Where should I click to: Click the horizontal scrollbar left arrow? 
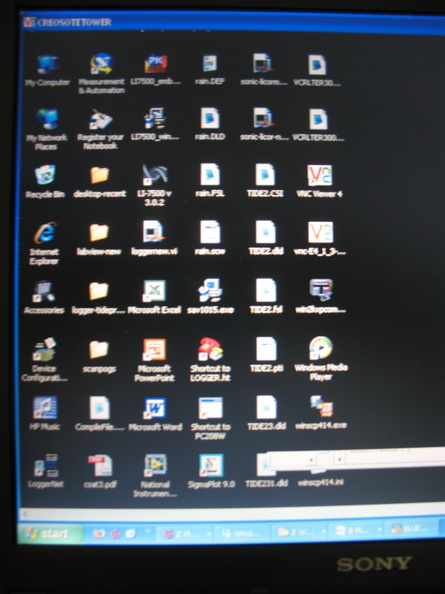tap(25, 514)
